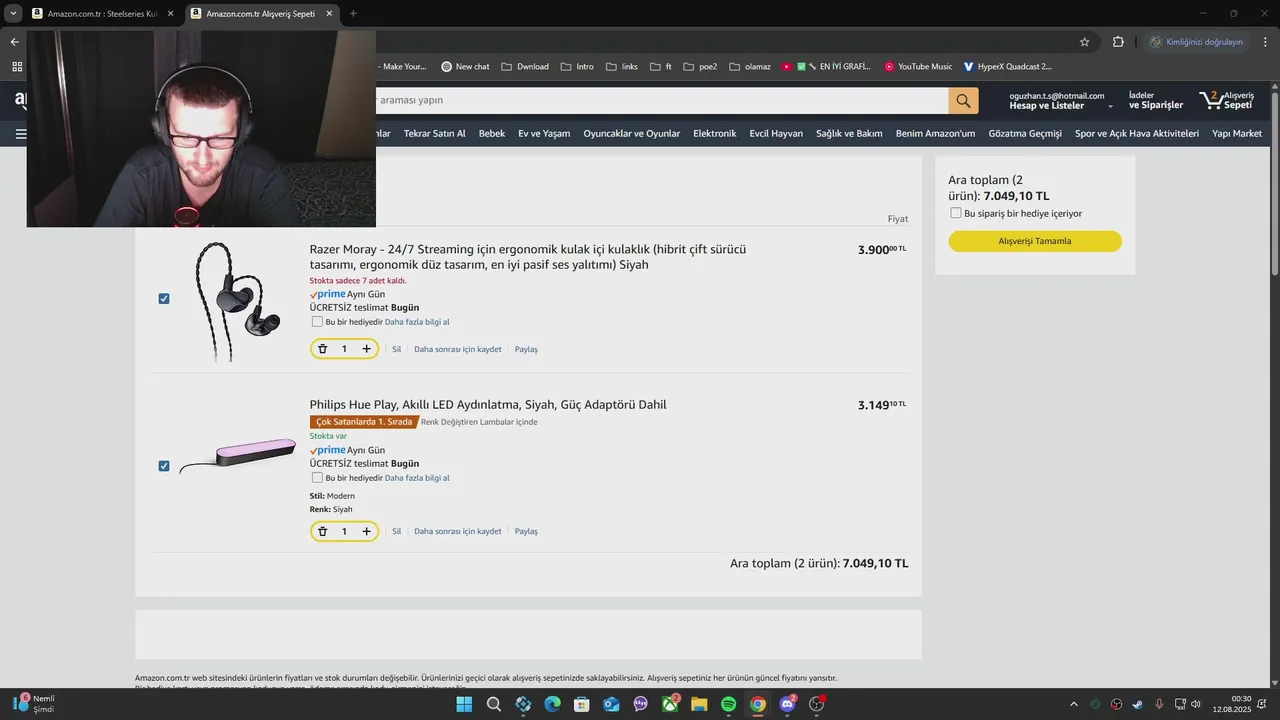Check 'Bu sipariş bir hediye içeriyor' box
The width and height of the screenshot is (1280, 720).
click(x=956, y=213)
